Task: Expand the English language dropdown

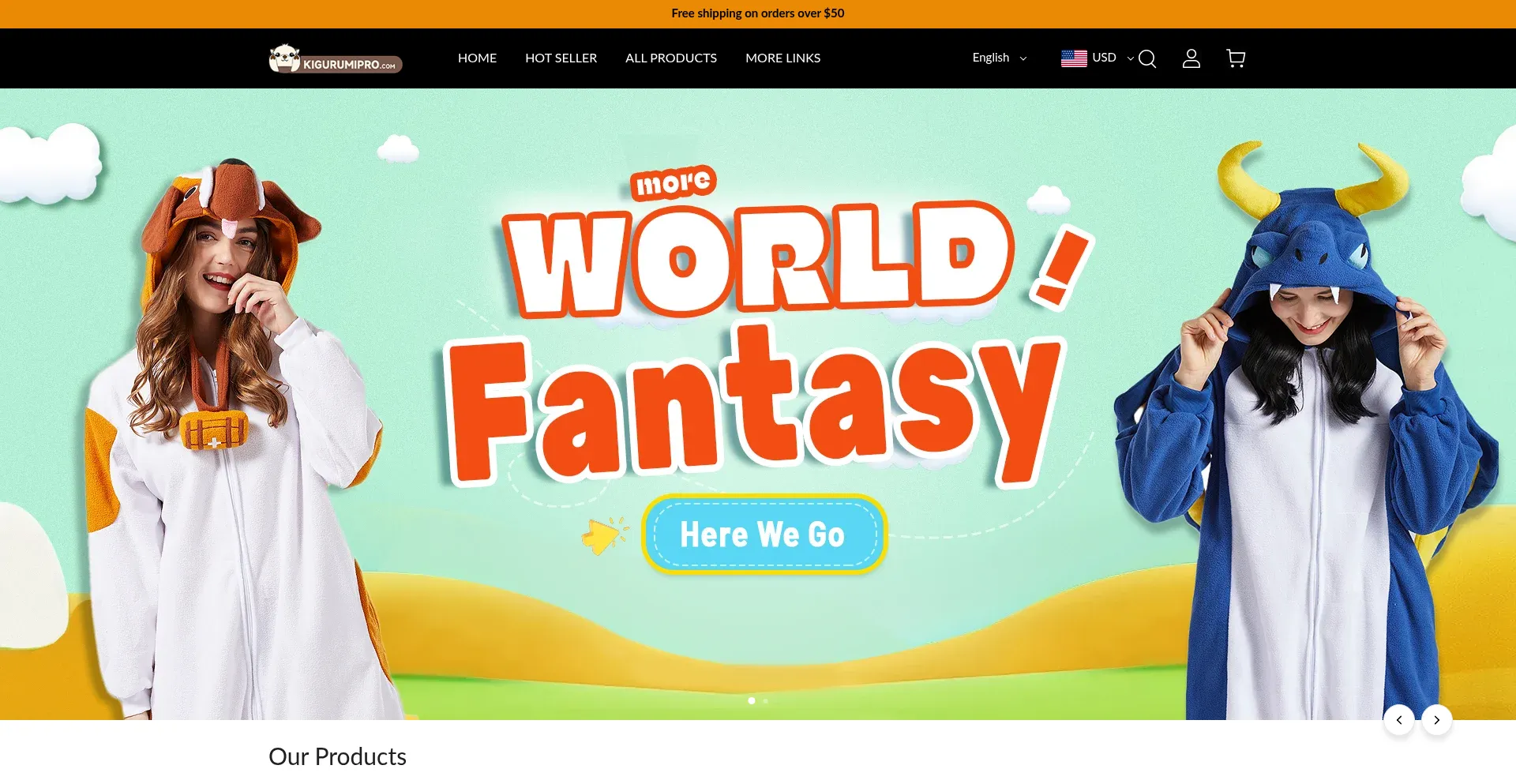Action: tap(999, 58)
